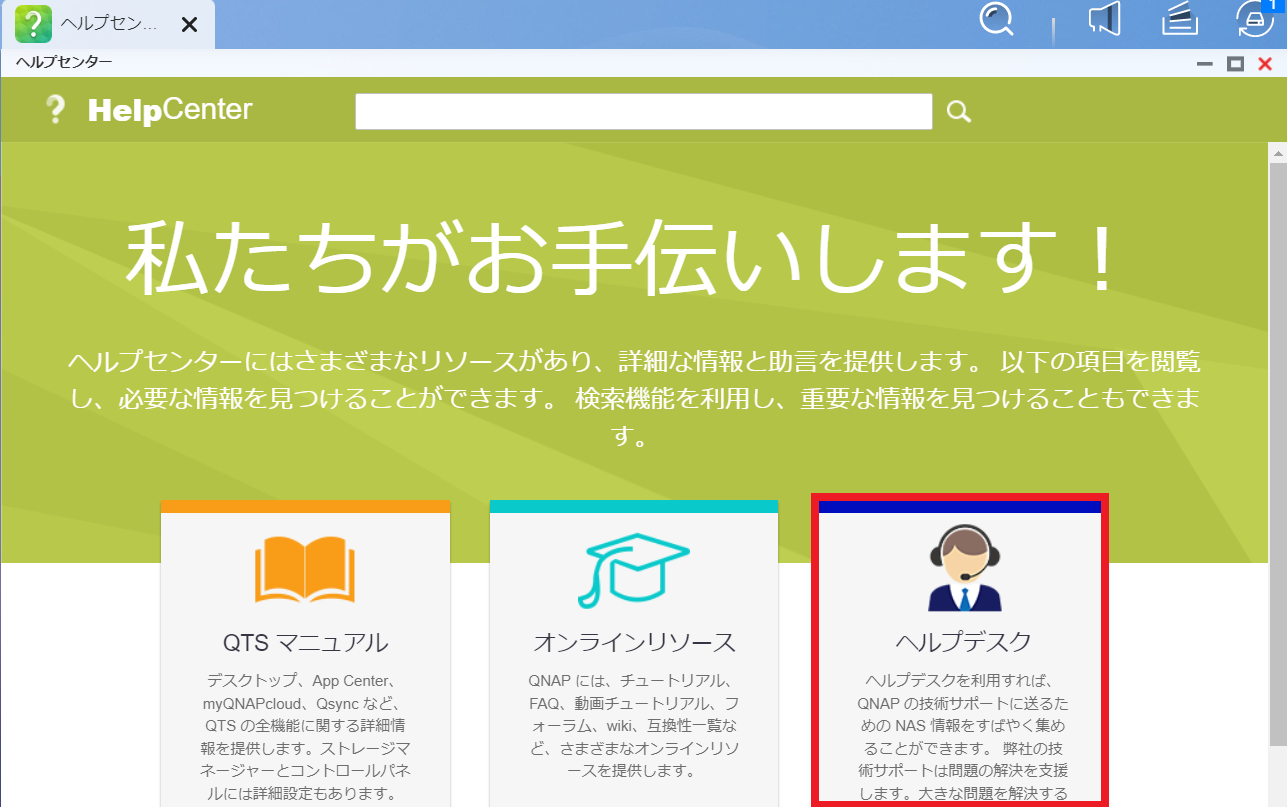Close the ヘルプセンター taskbar tab
Image resolution: width=1287 pixels, height=807 pixels.
point(189,25)
